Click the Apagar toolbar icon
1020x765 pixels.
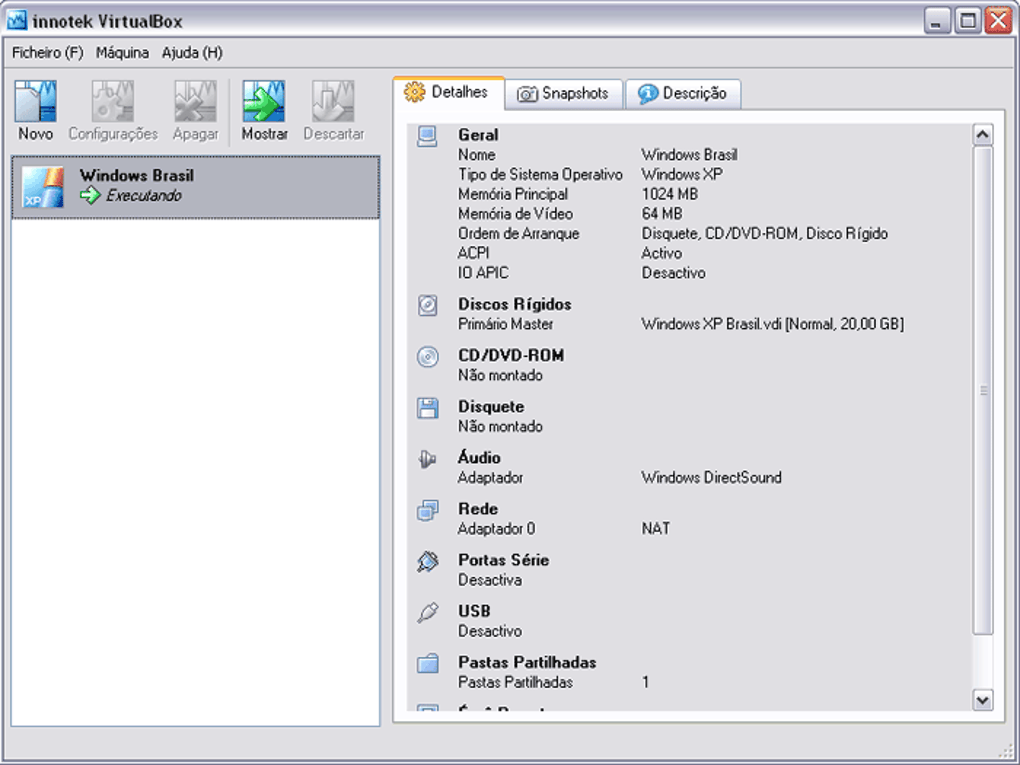[195, 101]
